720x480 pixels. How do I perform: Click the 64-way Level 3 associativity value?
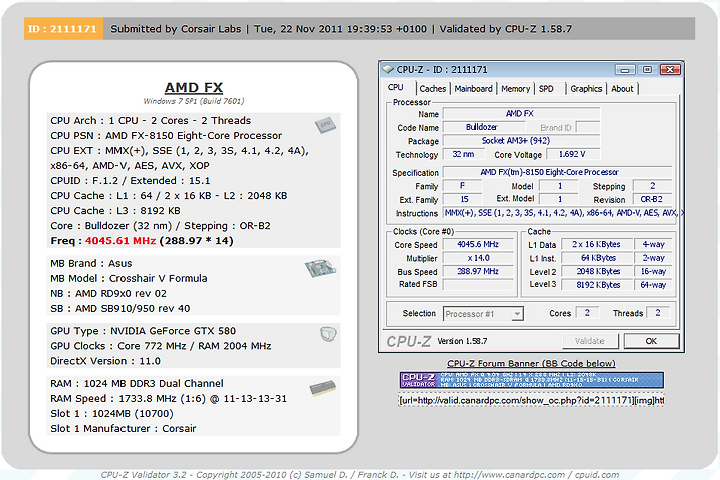653,285
